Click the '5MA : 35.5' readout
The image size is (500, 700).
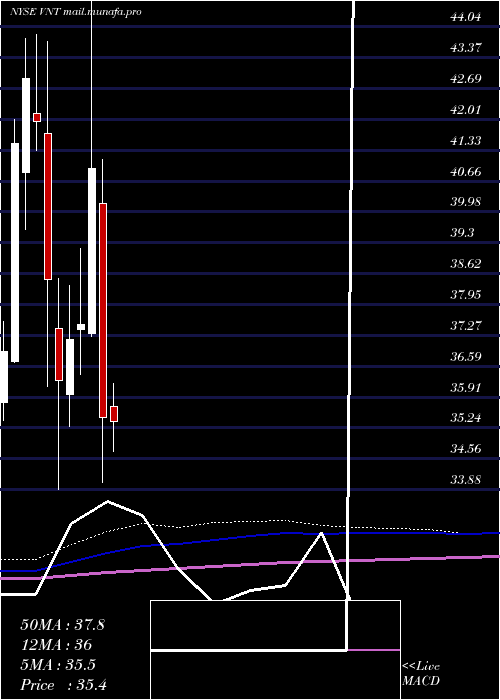tap(58, 665)
